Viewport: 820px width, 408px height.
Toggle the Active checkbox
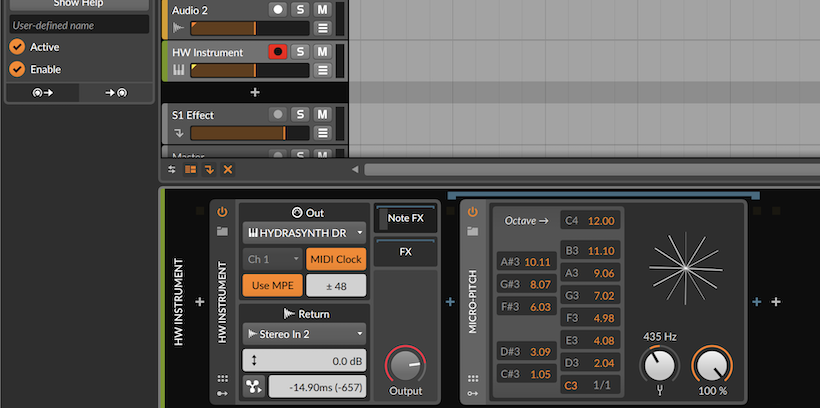click(x=17, y=47)
